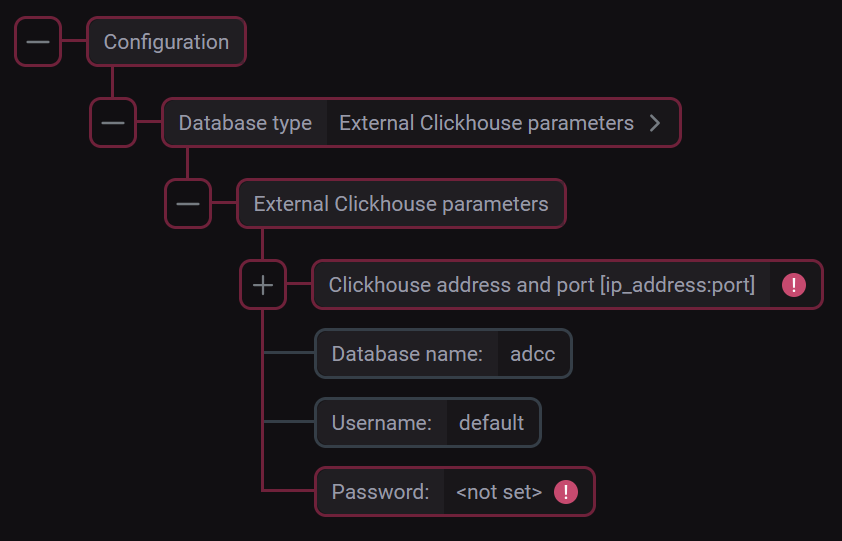The width and height of the screenshot is (842, 541).
Task: Select the Database type label
Action: click(x=245, y=123)
